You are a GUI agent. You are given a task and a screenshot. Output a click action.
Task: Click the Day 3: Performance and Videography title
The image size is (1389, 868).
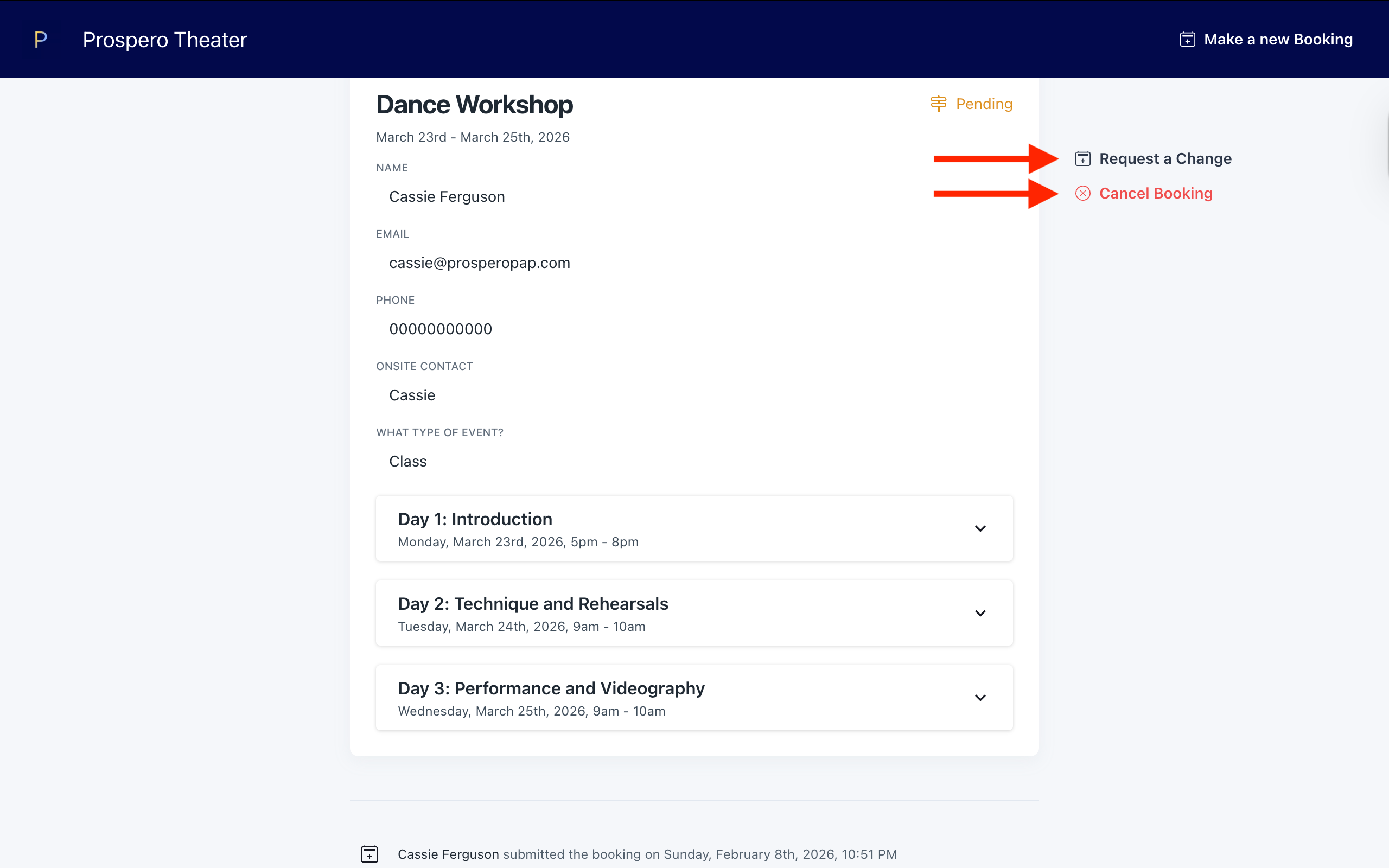pyautogui.click(x=551, y=688)
